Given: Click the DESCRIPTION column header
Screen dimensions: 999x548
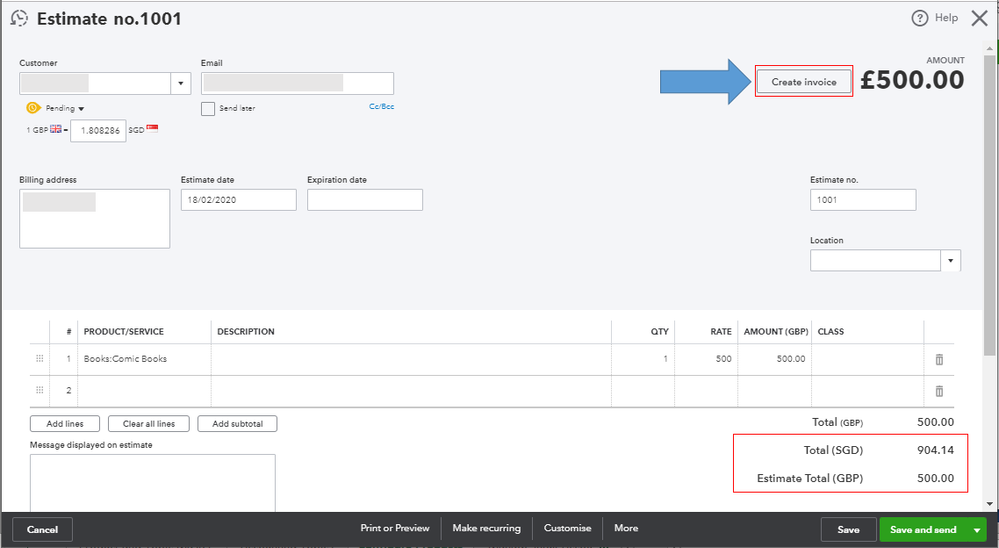Looking at the screenshot, I should coord(246,332).
